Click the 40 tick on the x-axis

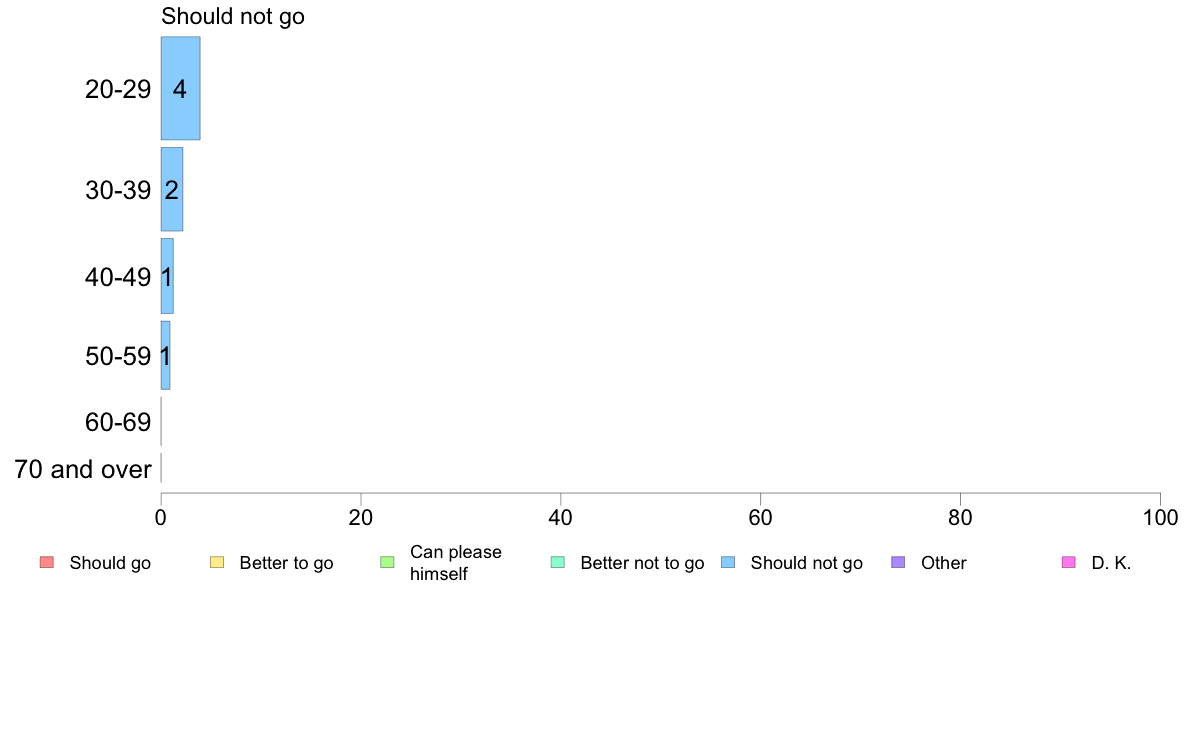pyautogui.click(x=561, y=518)
